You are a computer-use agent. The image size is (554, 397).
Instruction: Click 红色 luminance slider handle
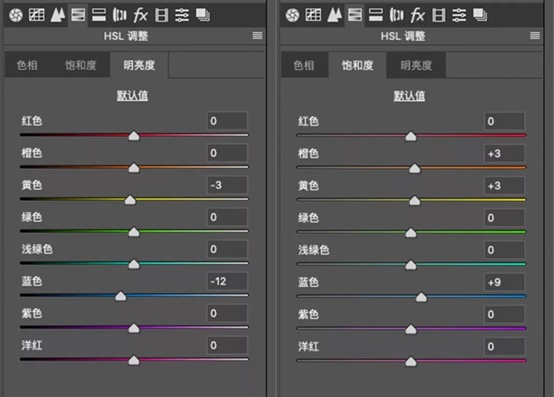coord(134,136)
